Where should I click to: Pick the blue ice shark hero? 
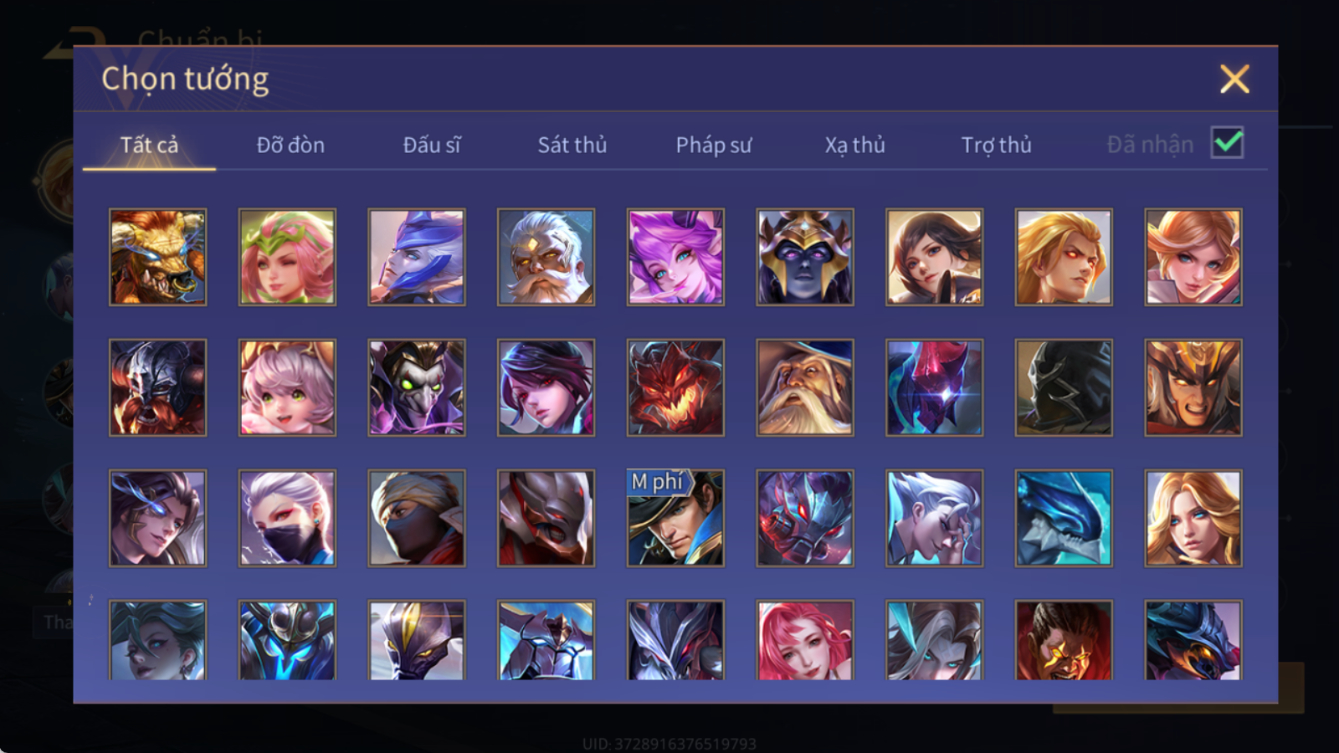(1064, 518)
